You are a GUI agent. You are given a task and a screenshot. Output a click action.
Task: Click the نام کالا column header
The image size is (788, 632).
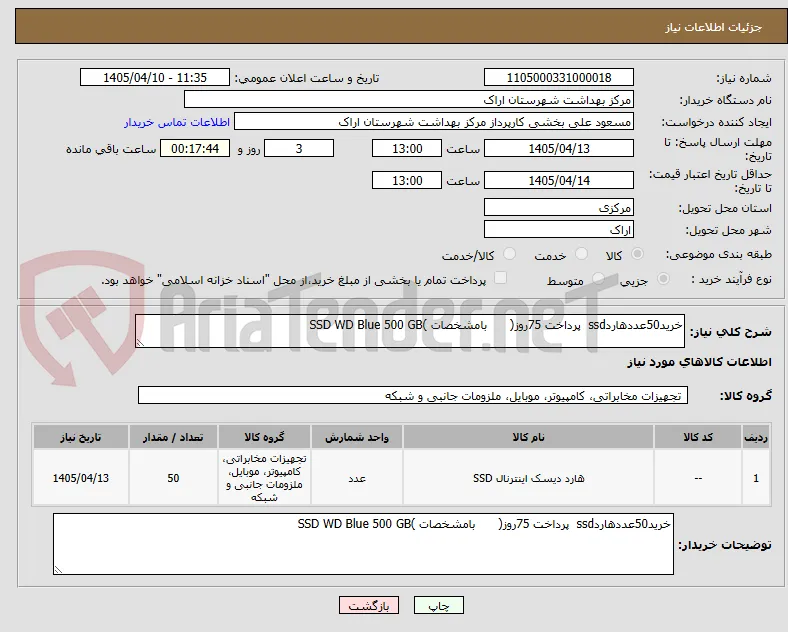(x=528, y=437)
